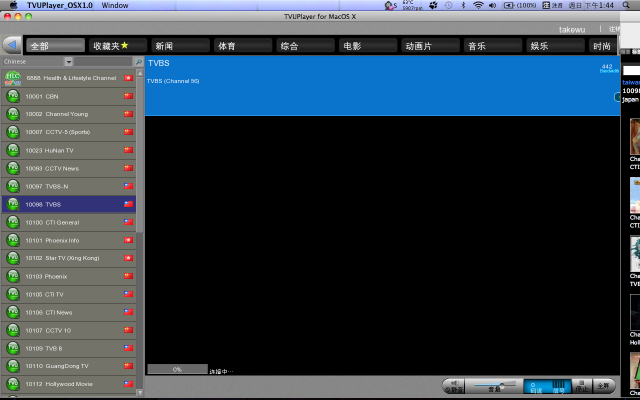The height and width of the screenshot is (400, 640).
Task: Click the China flag on 10007 CCTV-5 row
Action: (129, 132)
